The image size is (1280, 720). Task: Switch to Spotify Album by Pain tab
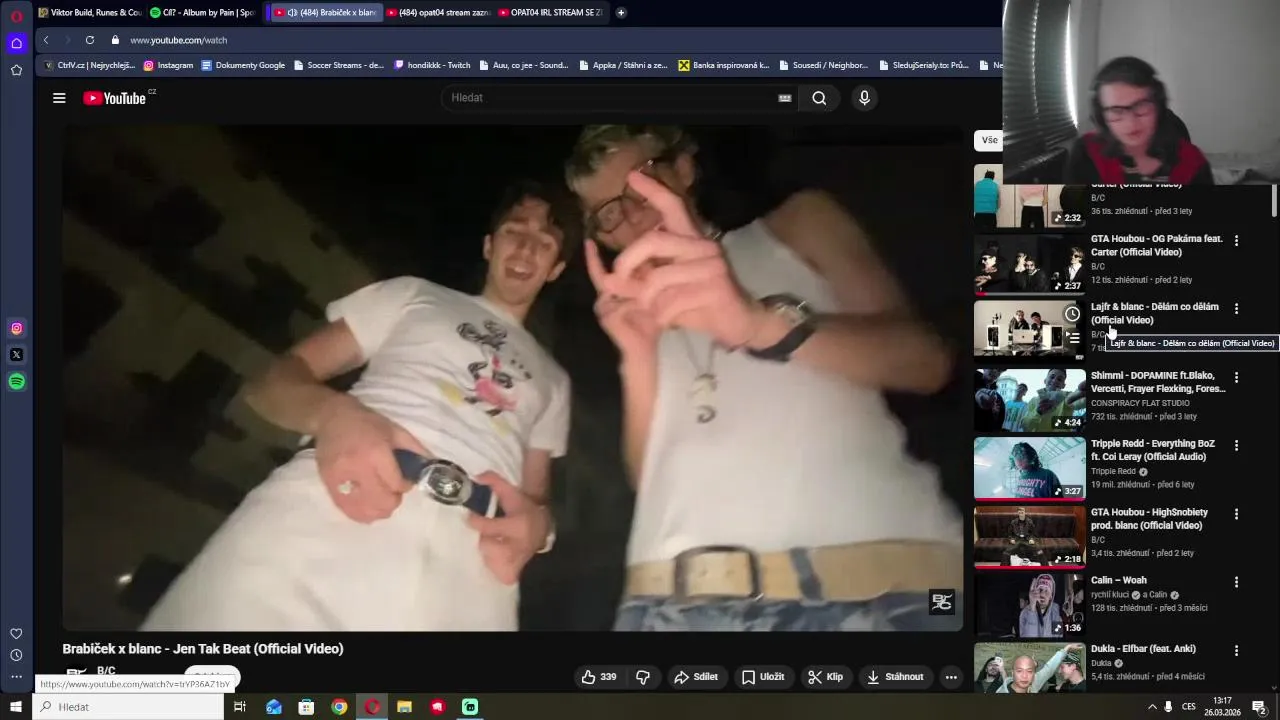pos(202,12)
